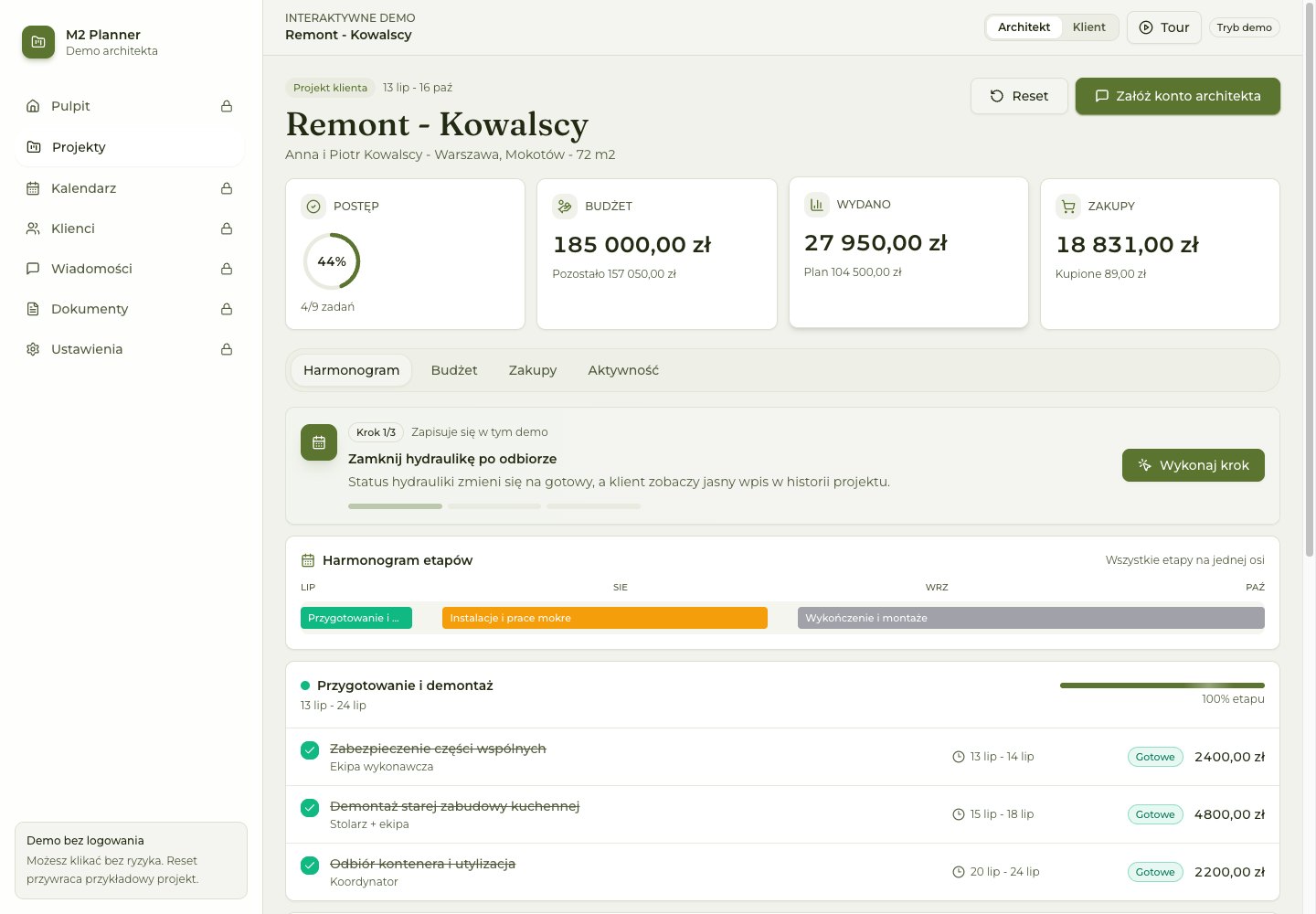Image resolution: width=1316 pixels, height=914 pixels.
Task: Click the green calendar icon in step panel
Action: [319, 442]
